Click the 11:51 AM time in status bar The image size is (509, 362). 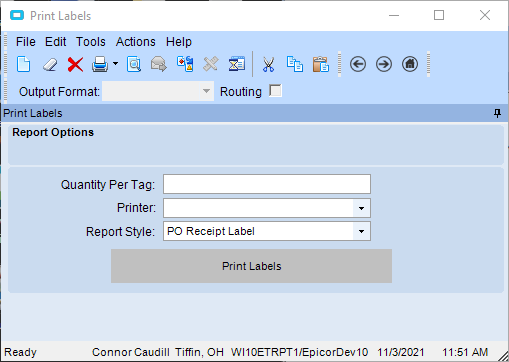point(465,352)
